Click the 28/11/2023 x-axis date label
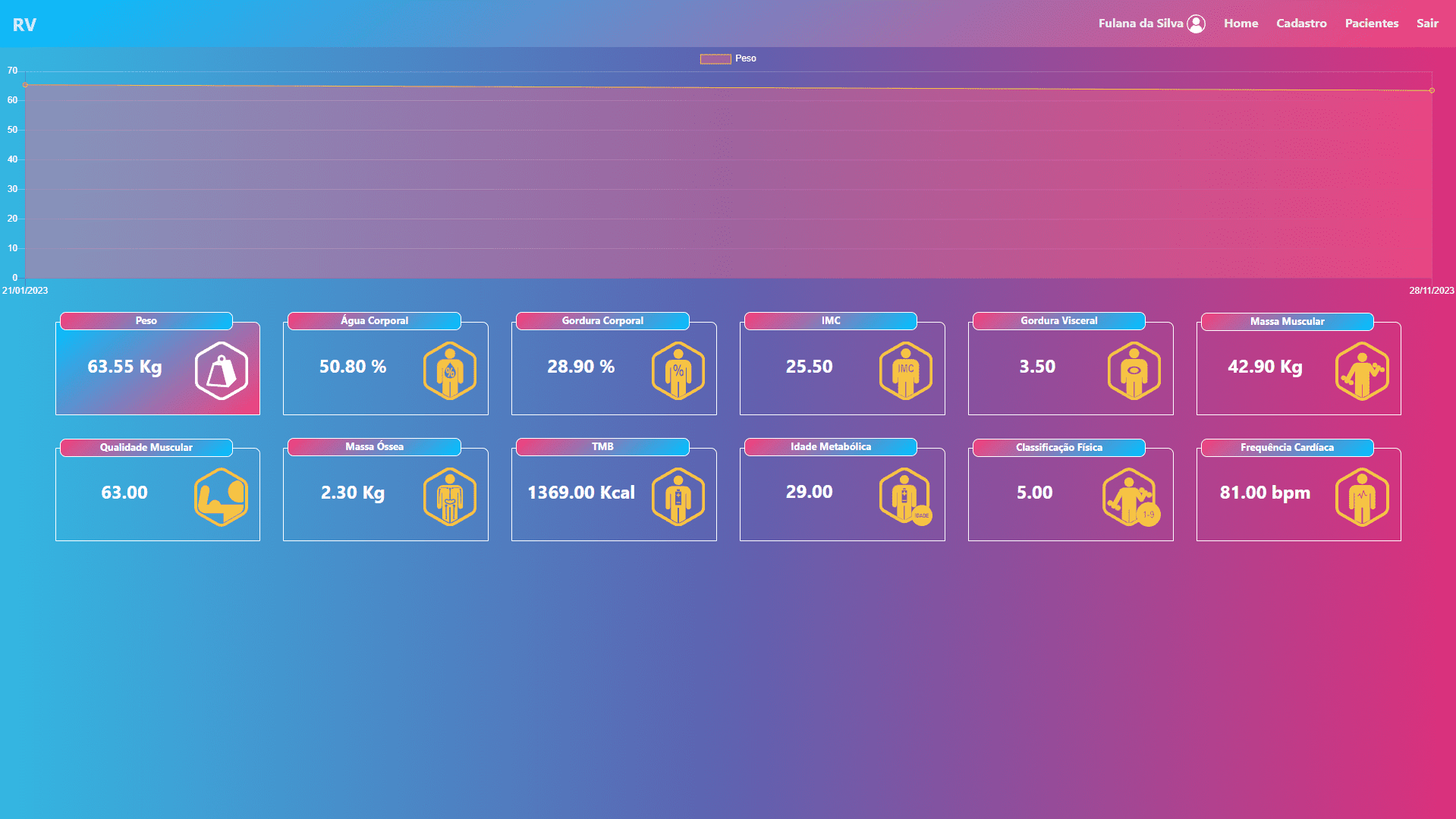Viewport: 1456px width, 819px height. [1432, 291]
